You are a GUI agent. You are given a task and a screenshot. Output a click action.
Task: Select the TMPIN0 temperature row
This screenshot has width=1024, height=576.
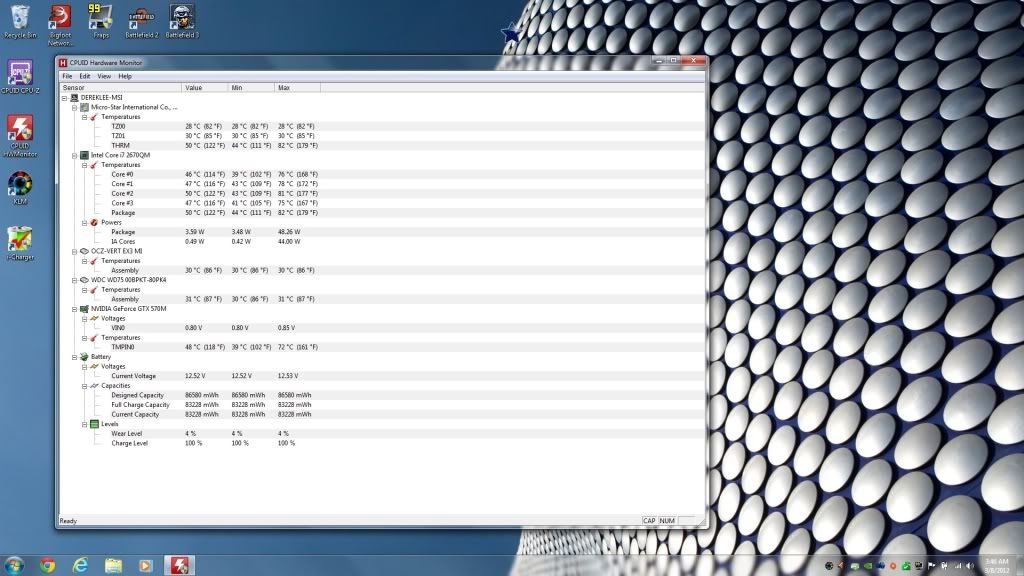(x=382, y=347)
